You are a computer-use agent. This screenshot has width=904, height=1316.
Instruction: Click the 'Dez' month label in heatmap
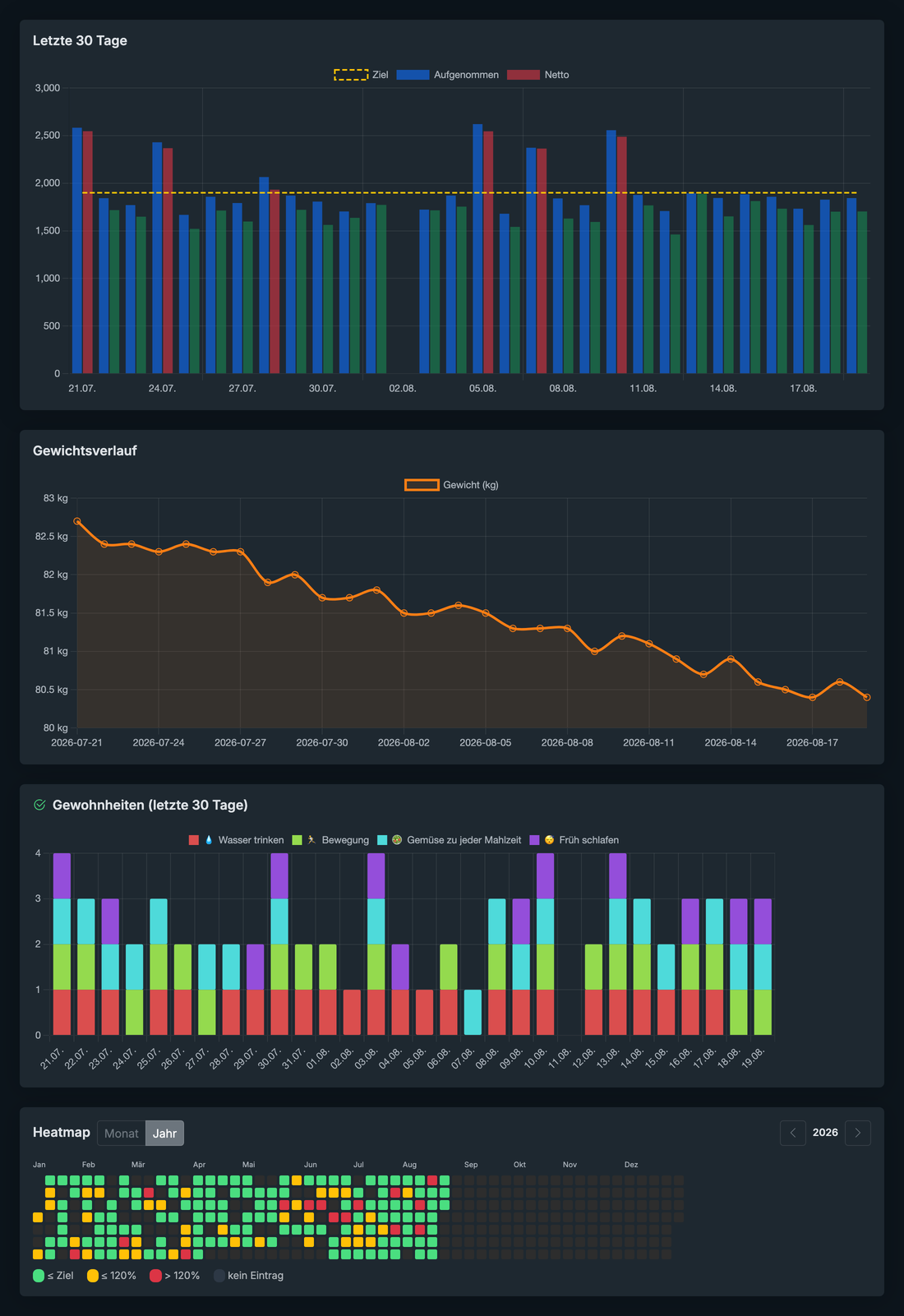pos(631,1165)
